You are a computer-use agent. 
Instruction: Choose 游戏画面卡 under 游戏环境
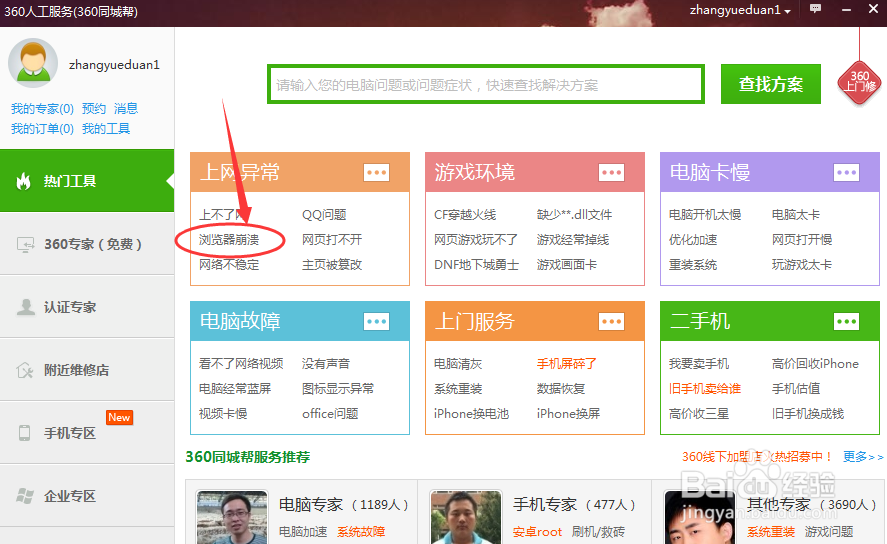[567, 265]
